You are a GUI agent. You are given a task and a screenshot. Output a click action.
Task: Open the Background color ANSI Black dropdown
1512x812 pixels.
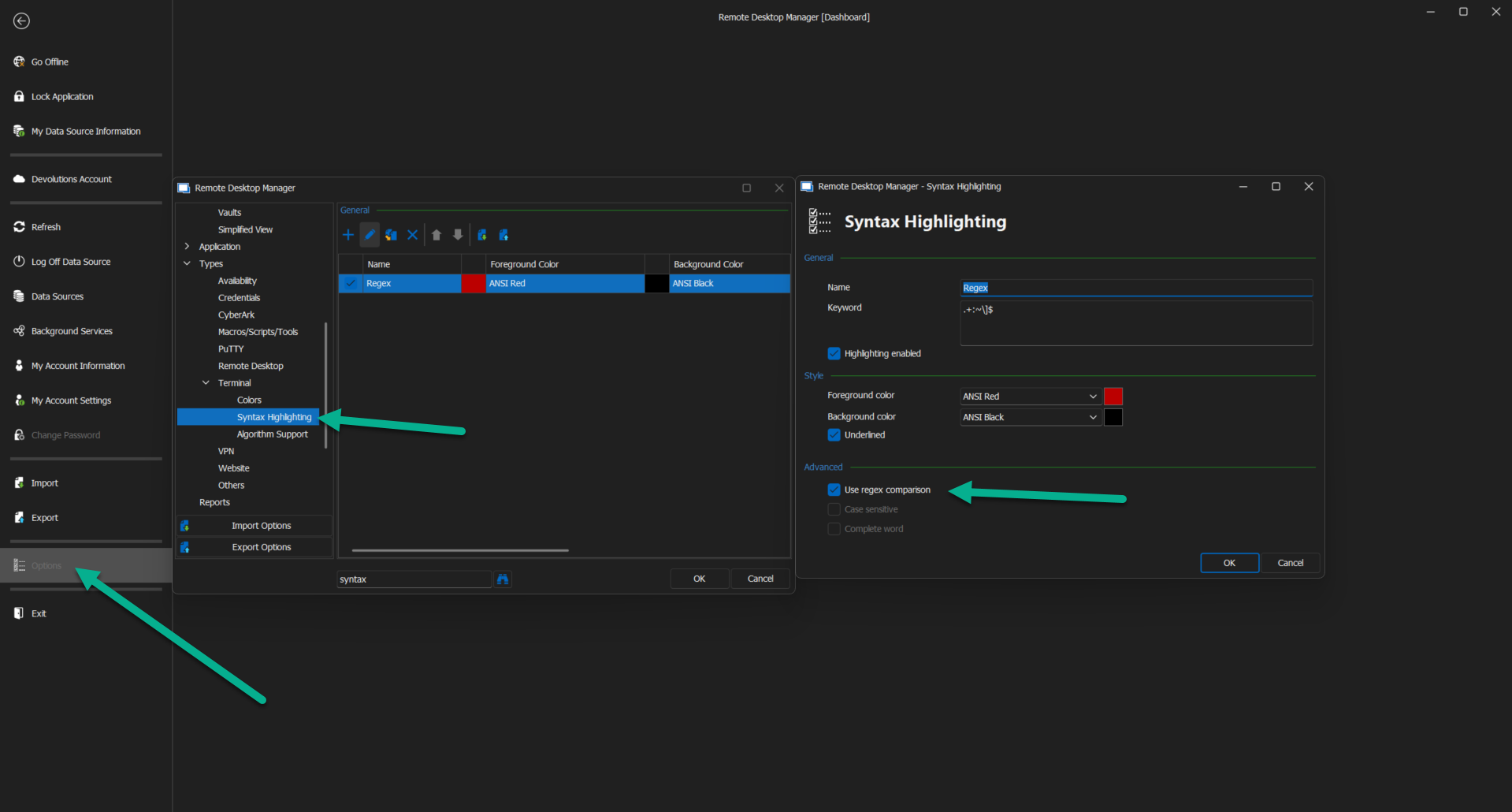click(x=1030, y=418)
